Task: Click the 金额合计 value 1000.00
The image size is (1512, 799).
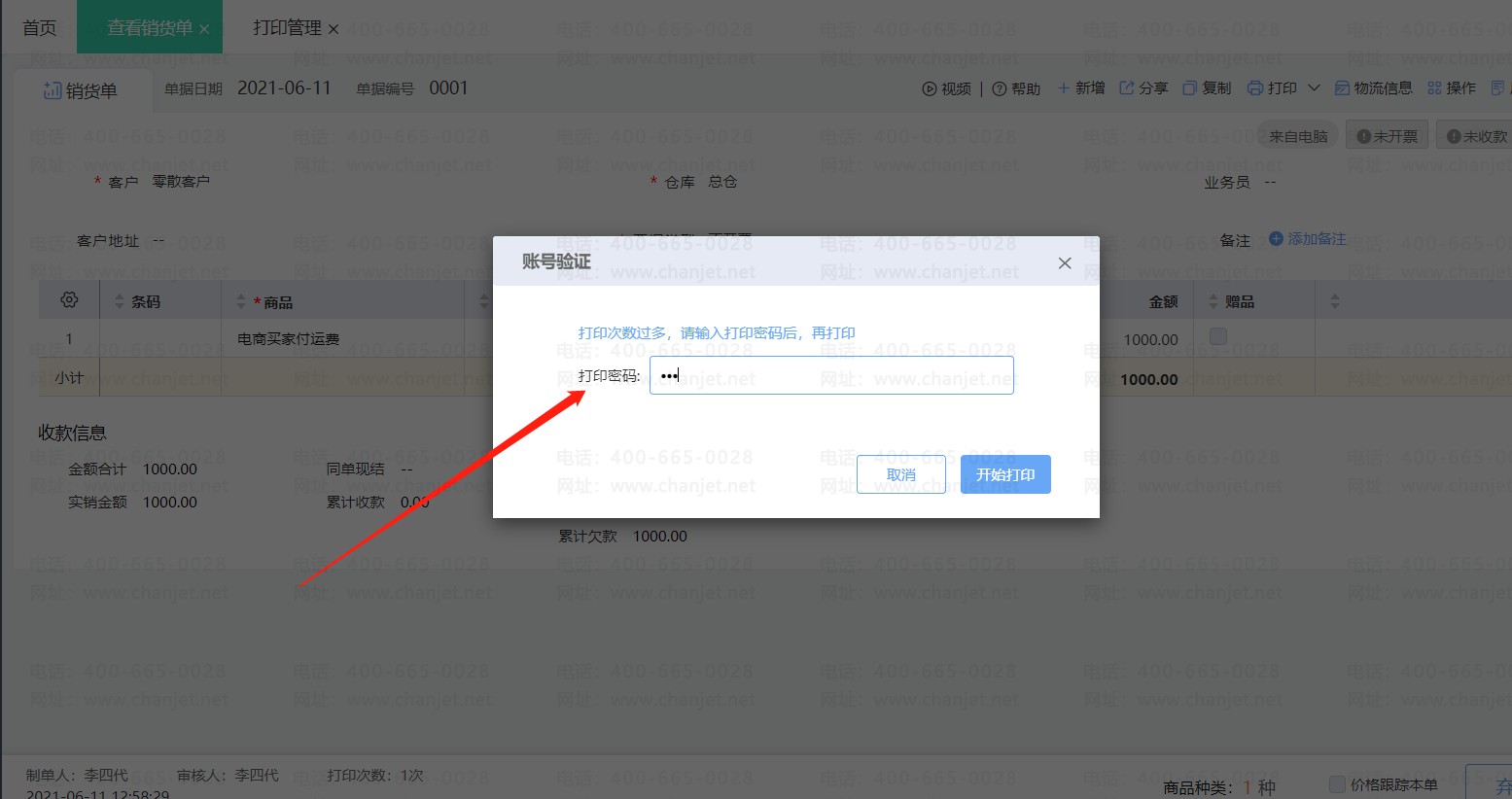Action: pos(170,469)
